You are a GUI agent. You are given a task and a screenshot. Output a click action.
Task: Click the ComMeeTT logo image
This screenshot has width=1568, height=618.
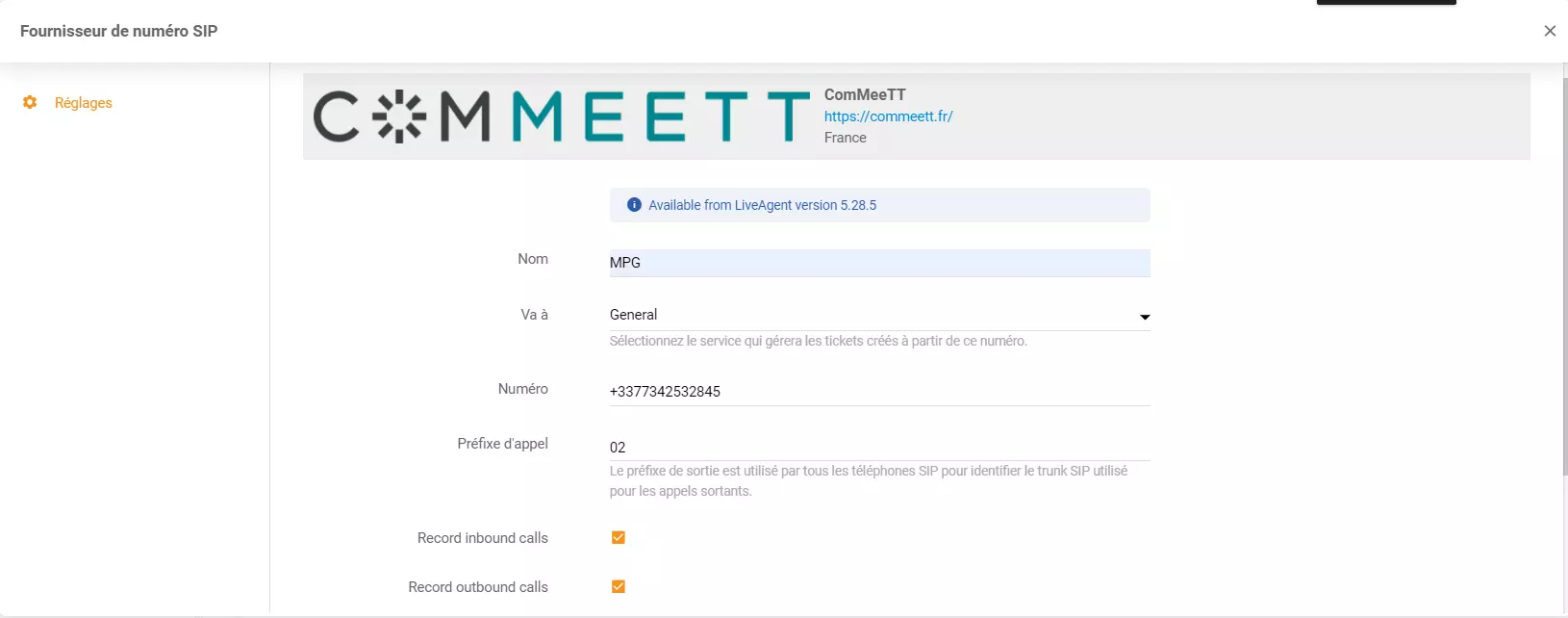tap(562, 116)
